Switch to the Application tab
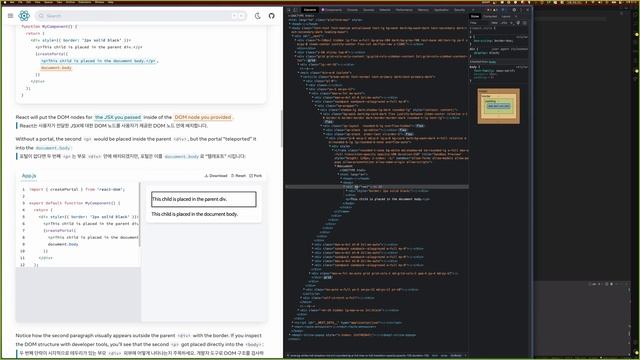640x360 pixels. [x=441, y=10]
